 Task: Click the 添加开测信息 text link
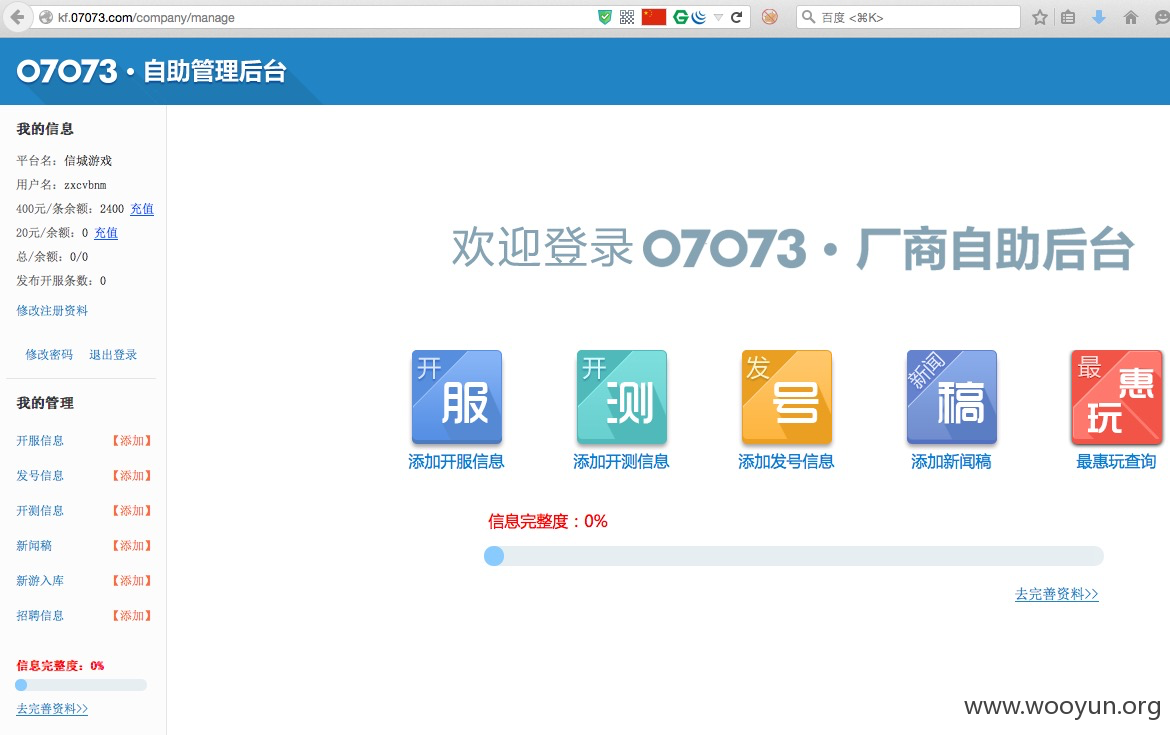(622, 462)
